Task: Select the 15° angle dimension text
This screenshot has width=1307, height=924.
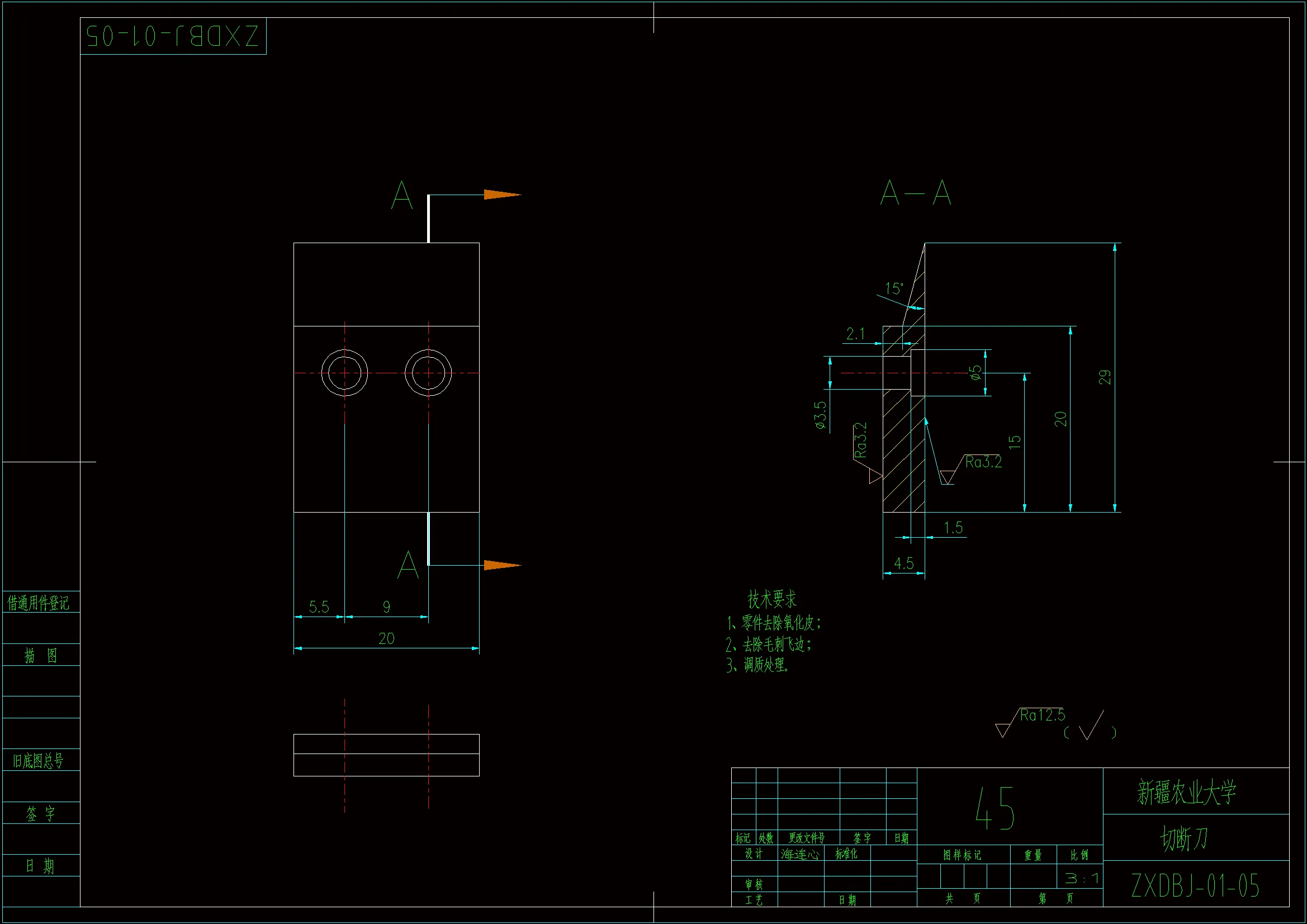Action: click(x=894, y=289)
